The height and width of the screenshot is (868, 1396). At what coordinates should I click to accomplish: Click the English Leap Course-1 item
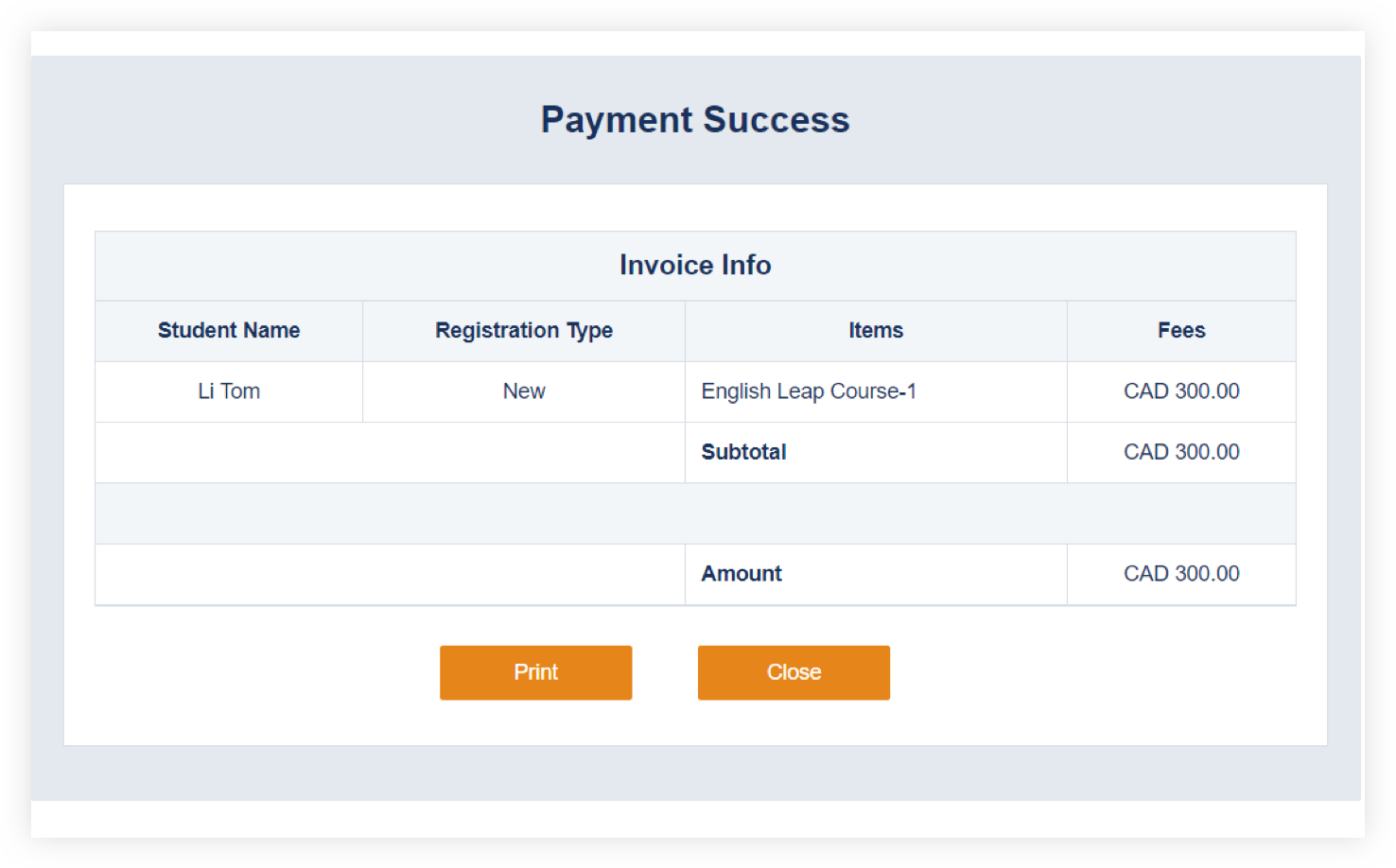809,391
